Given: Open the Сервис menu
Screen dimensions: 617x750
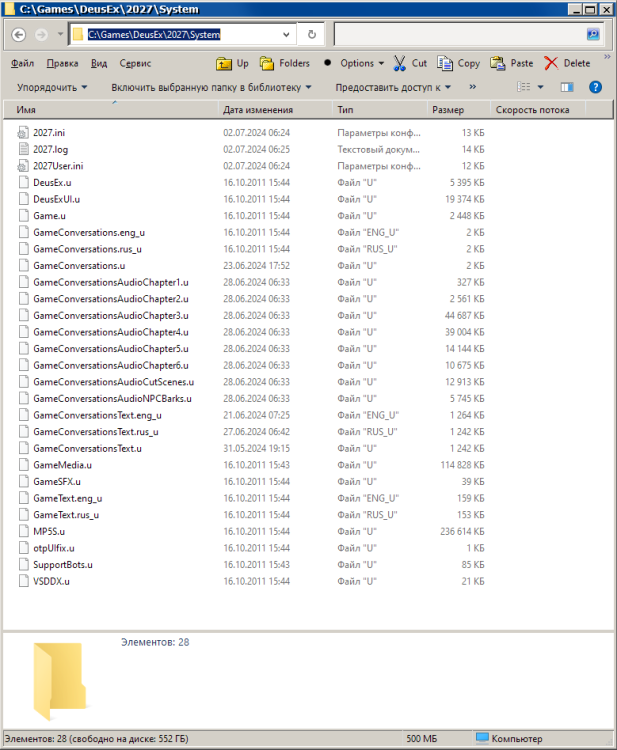Looking at the screenshot, I should [x=135, y=63].
